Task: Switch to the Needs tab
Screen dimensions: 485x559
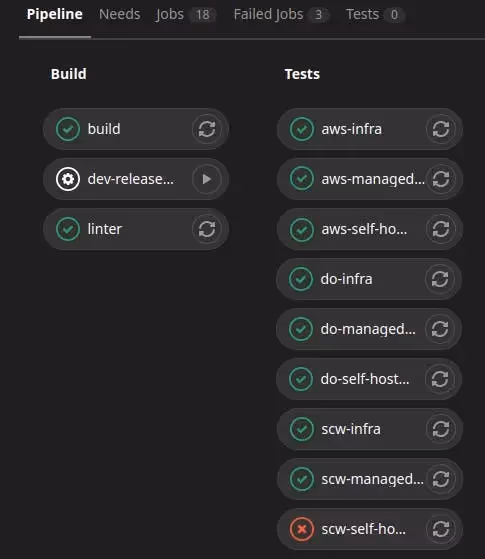Action: point(119,15)
